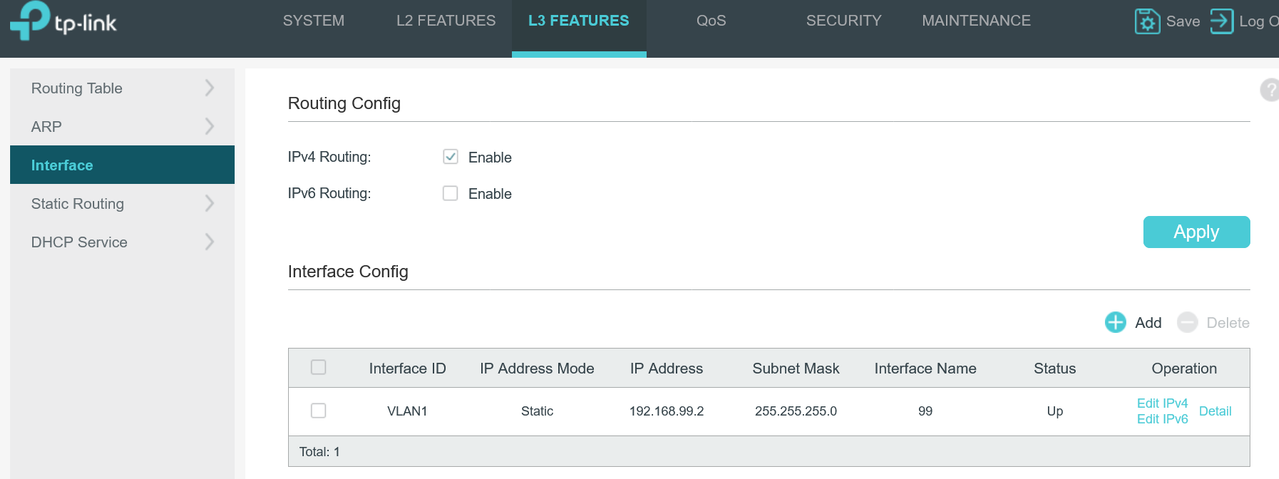Image resolution: width=1279 pixels, height=479 pixels.
Task: Tick the select-all checkbox in table header
Action: tap(318, 367)
